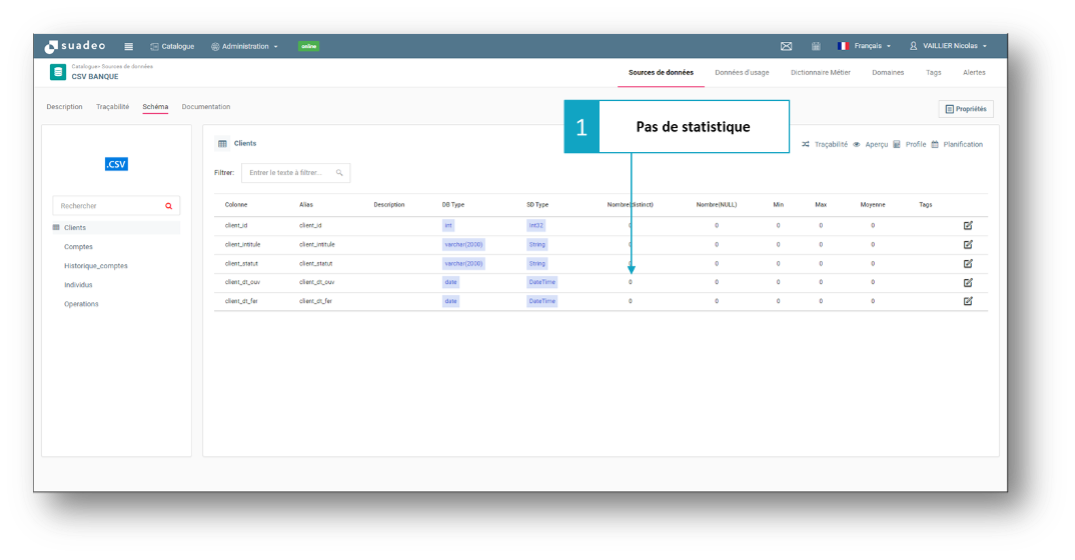Click the CSV BANQUE data source icon
The height and width of the screenshot is (560, 1075).
pos(58,72)
